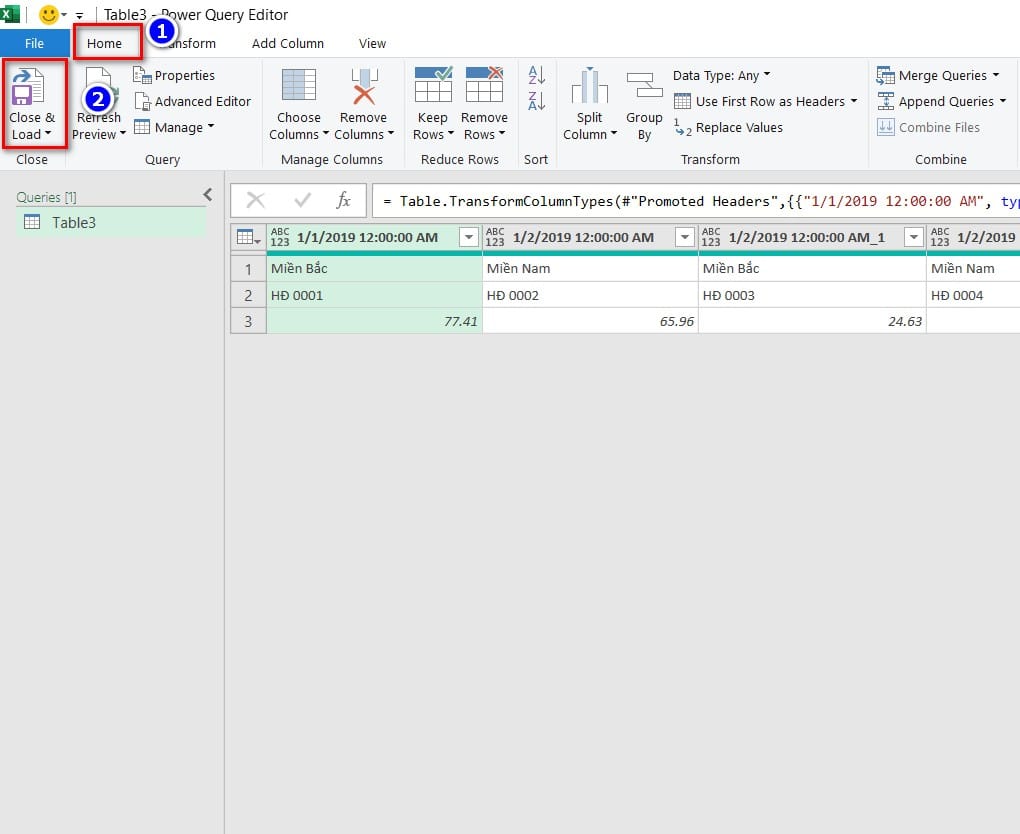The width and height of the screenshot is (1020, 834).
Task: Click the Split Column icon
Action: (589, 88)
